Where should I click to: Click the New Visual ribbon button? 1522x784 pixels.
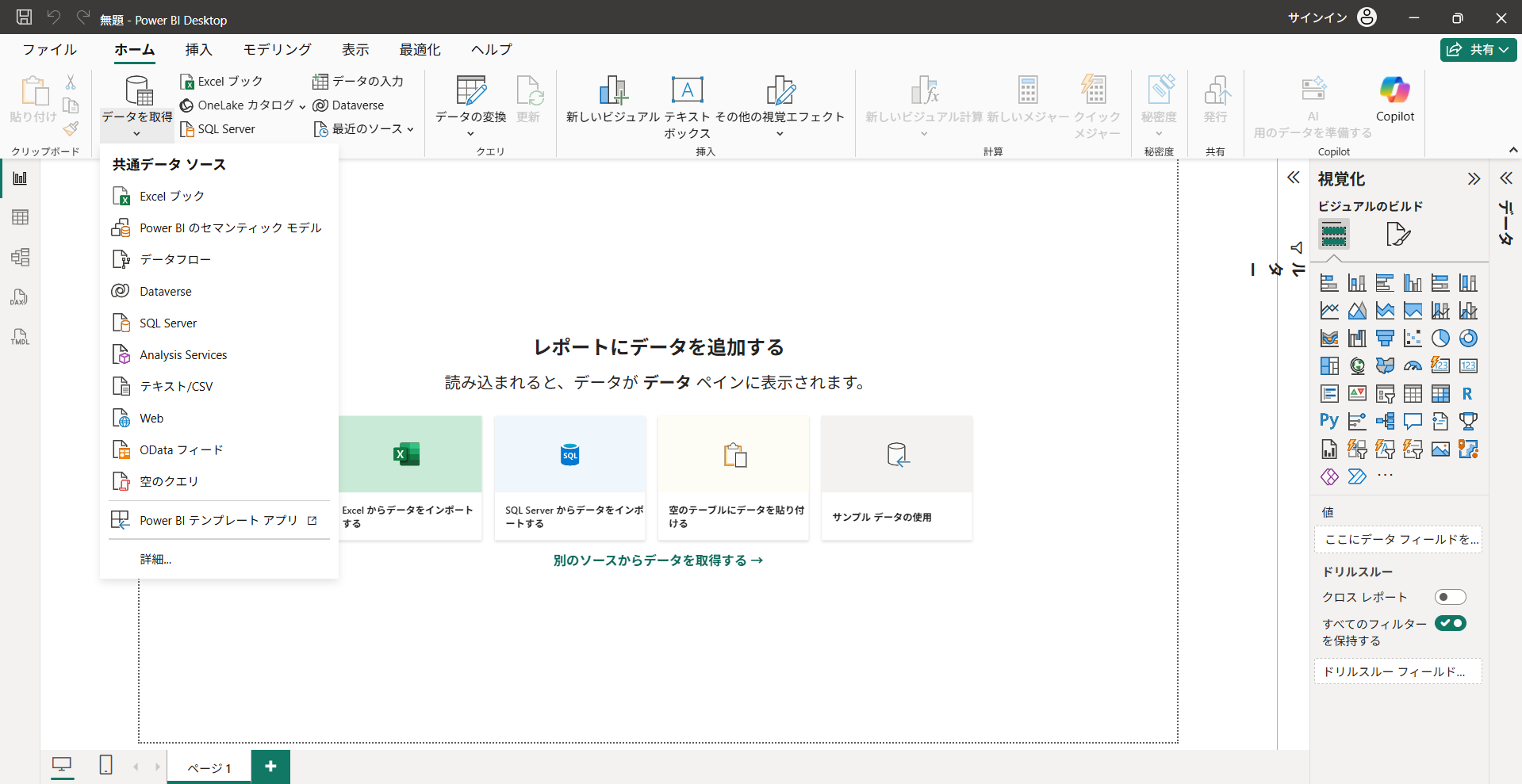(x=613, y=100)
